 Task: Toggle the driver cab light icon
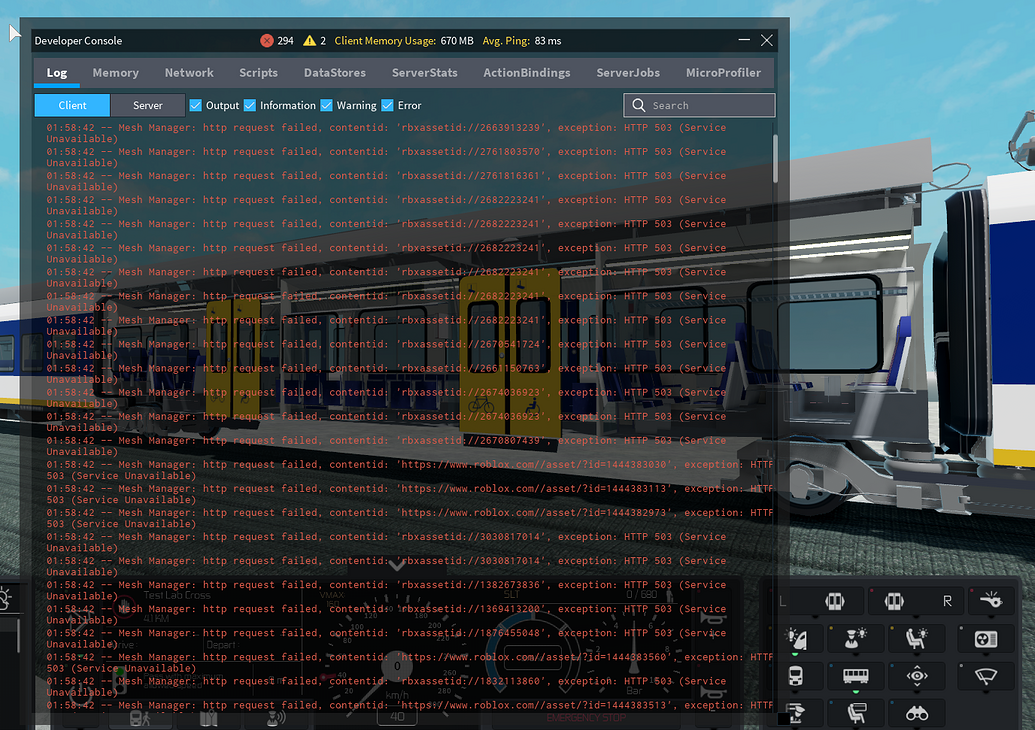tap(855, 638)
